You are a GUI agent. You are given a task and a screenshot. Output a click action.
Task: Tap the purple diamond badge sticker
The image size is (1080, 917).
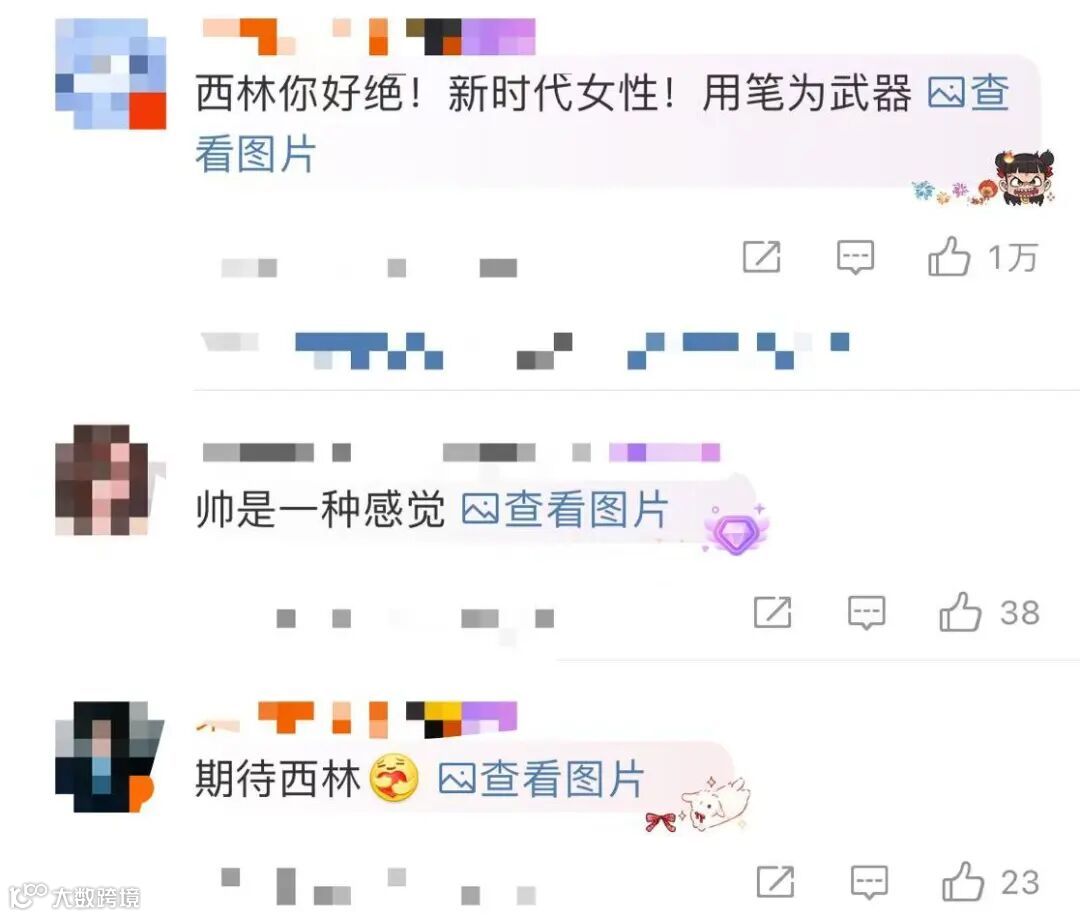tap(736, 529)
